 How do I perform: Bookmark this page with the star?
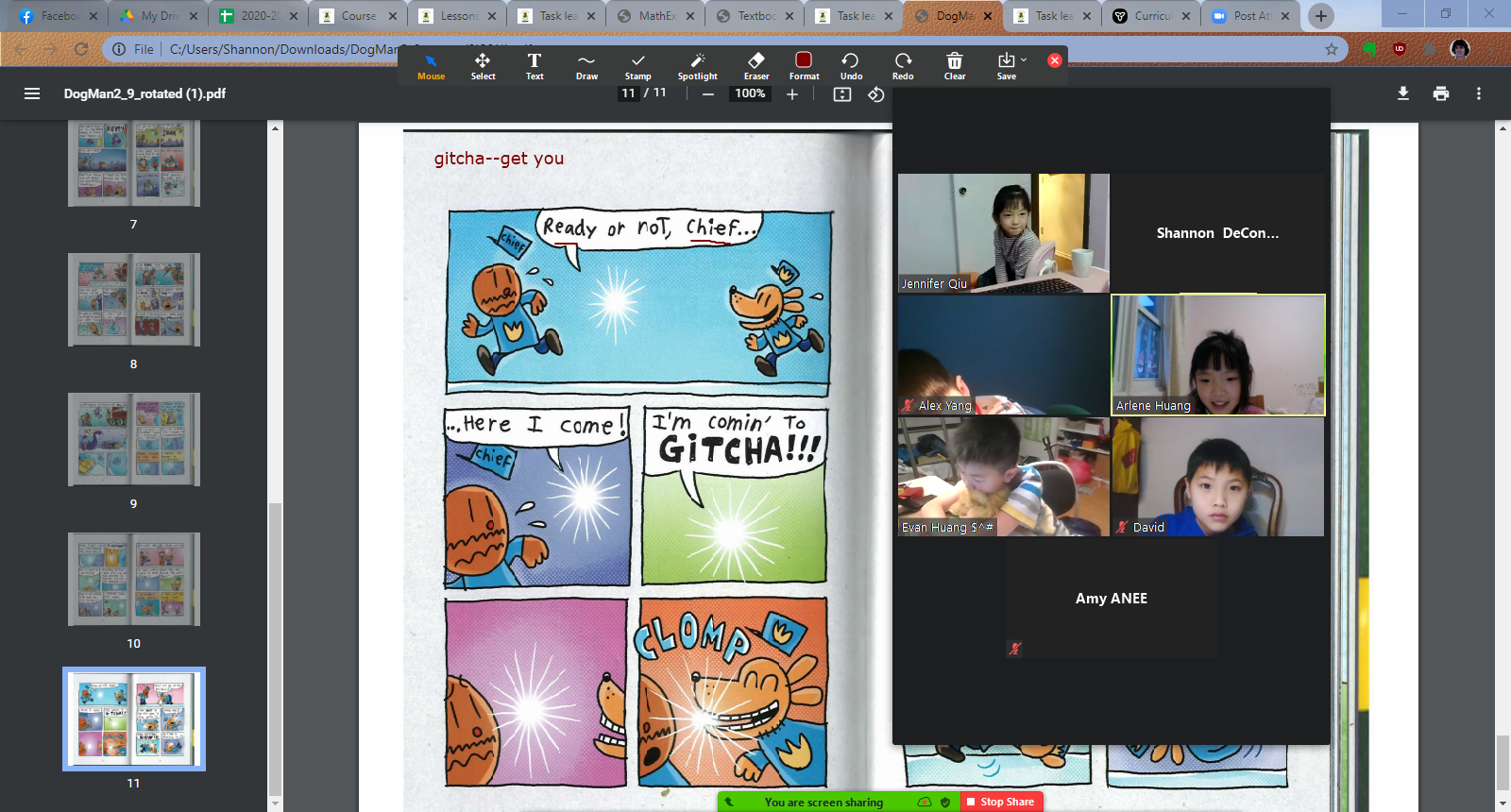[1332, 49]
